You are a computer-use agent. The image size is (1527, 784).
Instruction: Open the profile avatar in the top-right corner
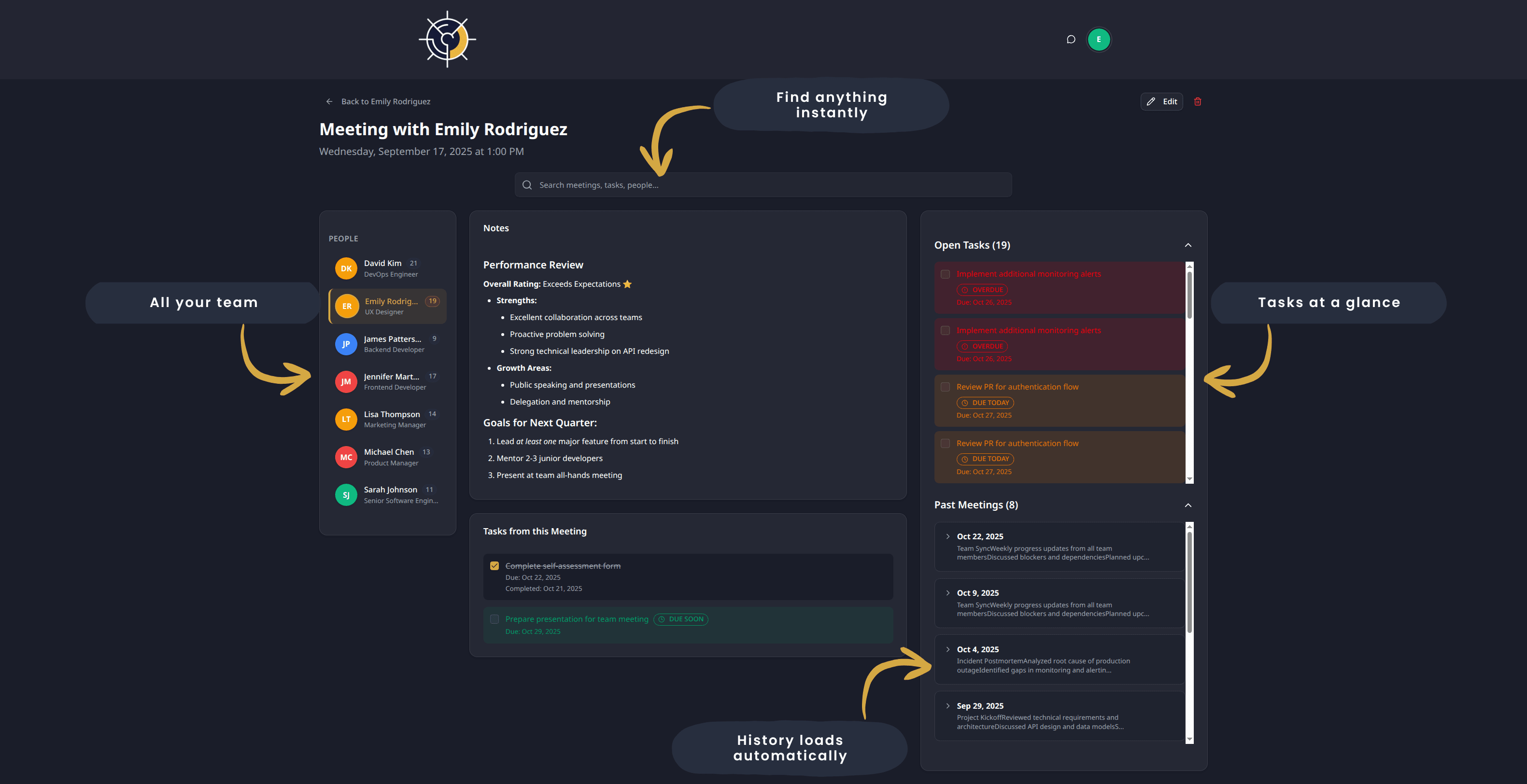(x=1099, y=39)
